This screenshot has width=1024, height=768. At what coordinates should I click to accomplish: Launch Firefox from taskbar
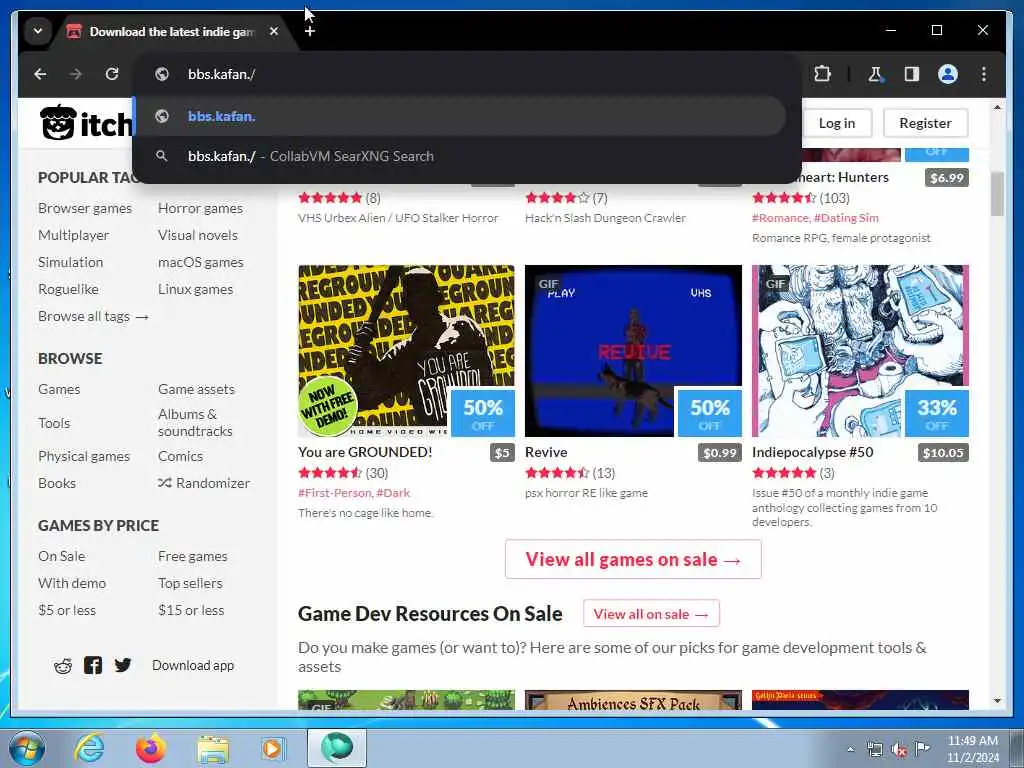coord(151,748)
